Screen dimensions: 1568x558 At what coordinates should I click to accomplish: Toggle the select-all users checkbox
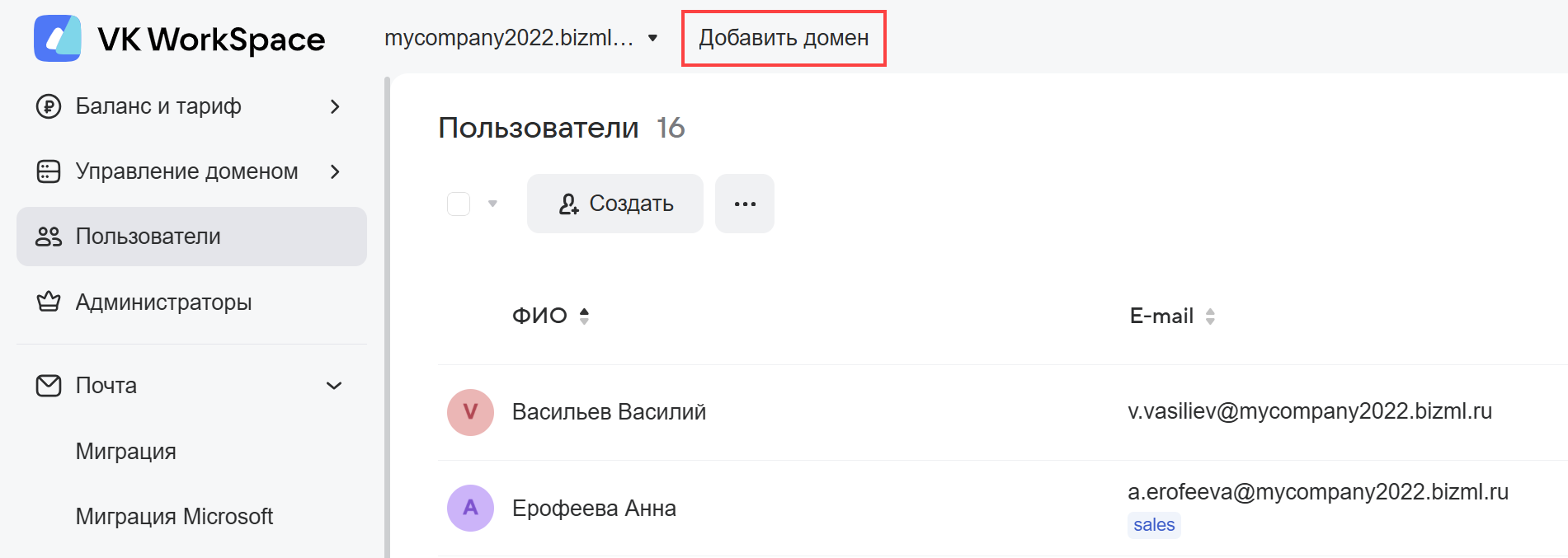(x=459, y=204)
